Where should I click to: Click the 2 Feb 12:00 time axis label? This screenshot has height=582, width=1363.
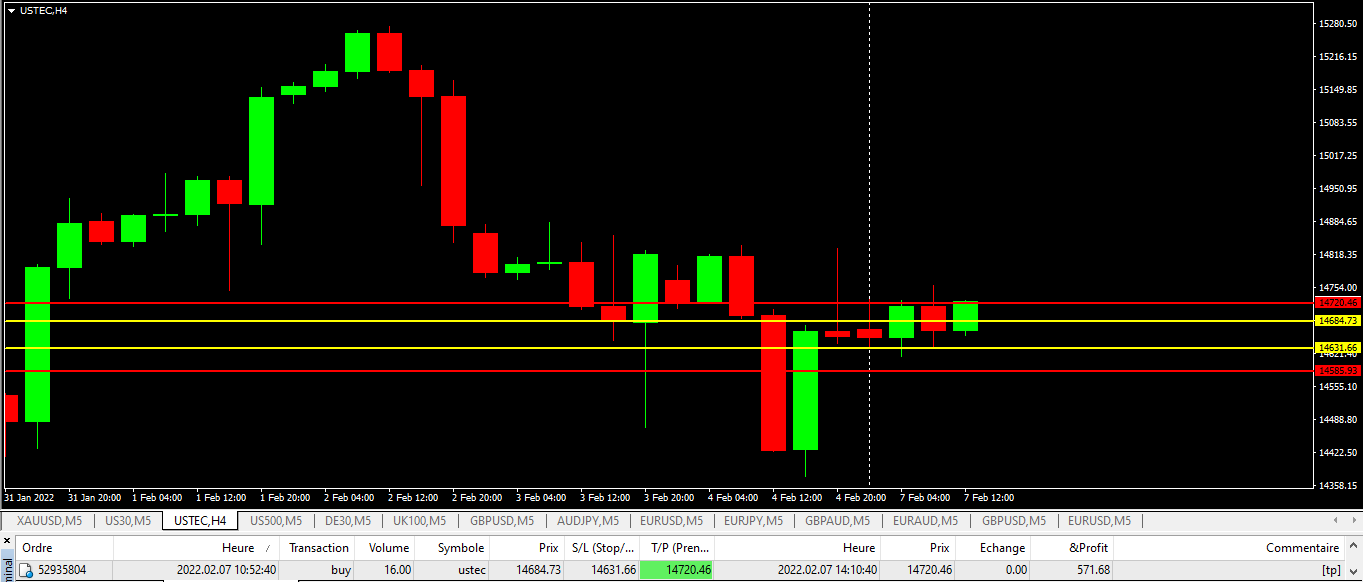click(414, 497)
